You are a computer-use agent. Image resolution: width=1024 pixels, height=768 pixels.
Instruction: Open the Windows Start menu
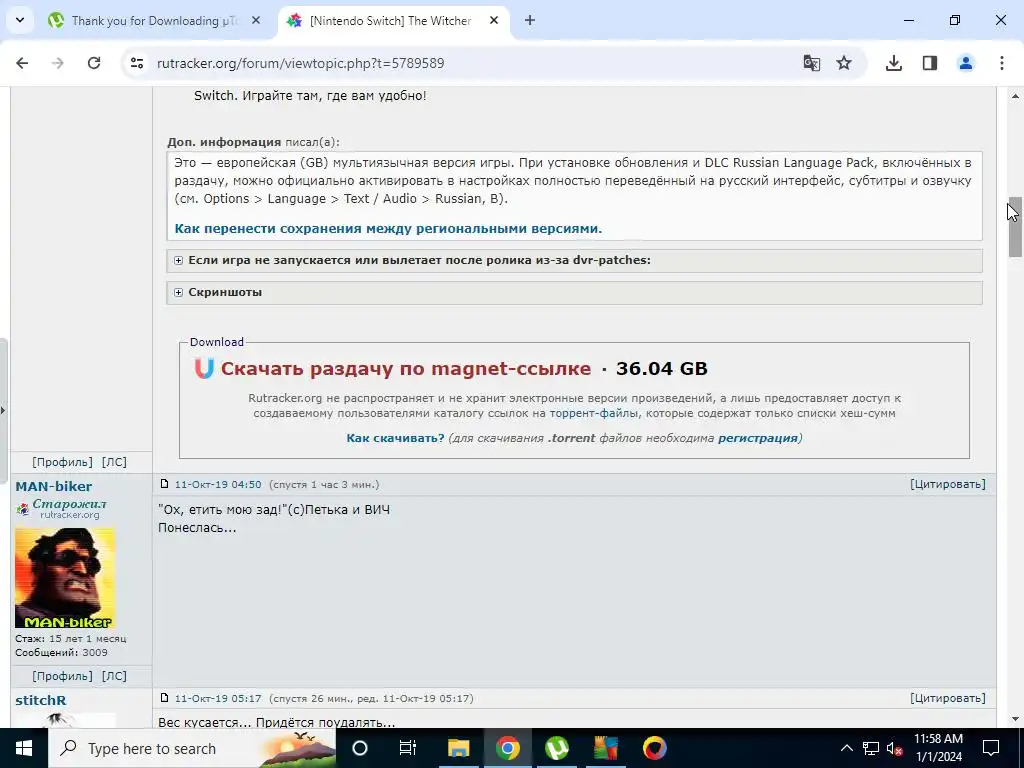click(x=24, y=748)
